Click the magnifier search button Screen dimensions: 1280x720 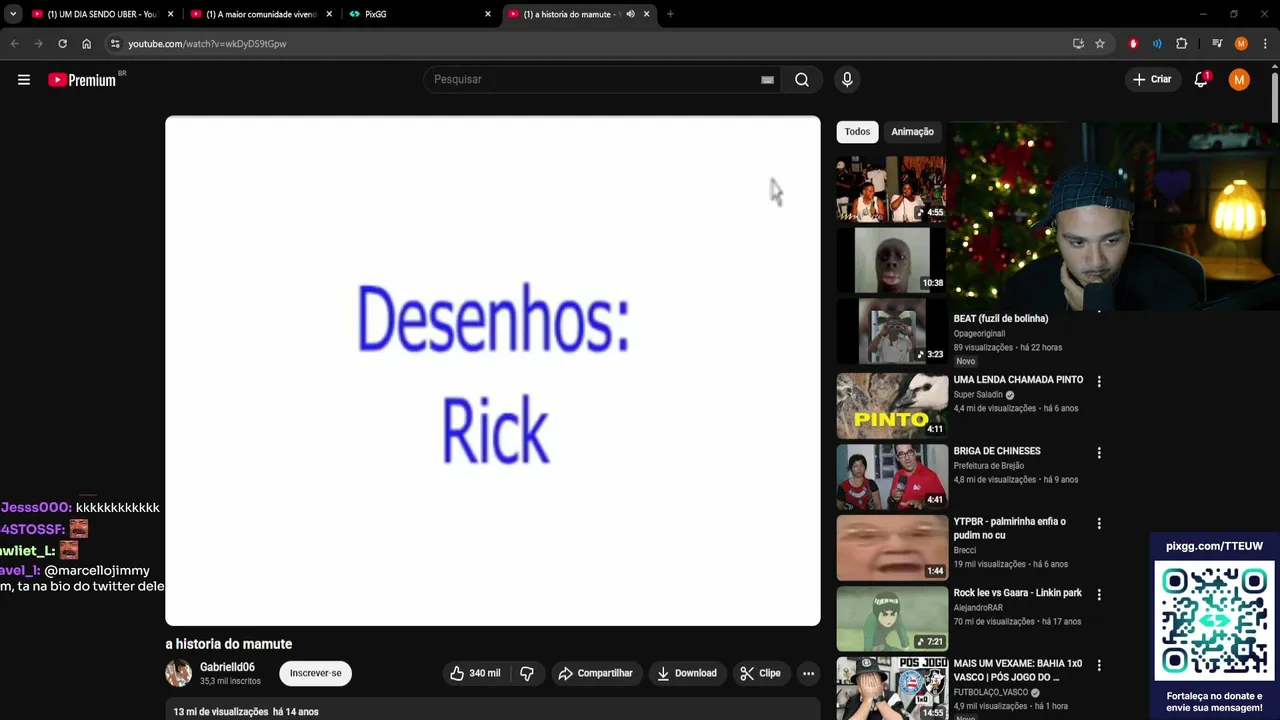[802, 80]
